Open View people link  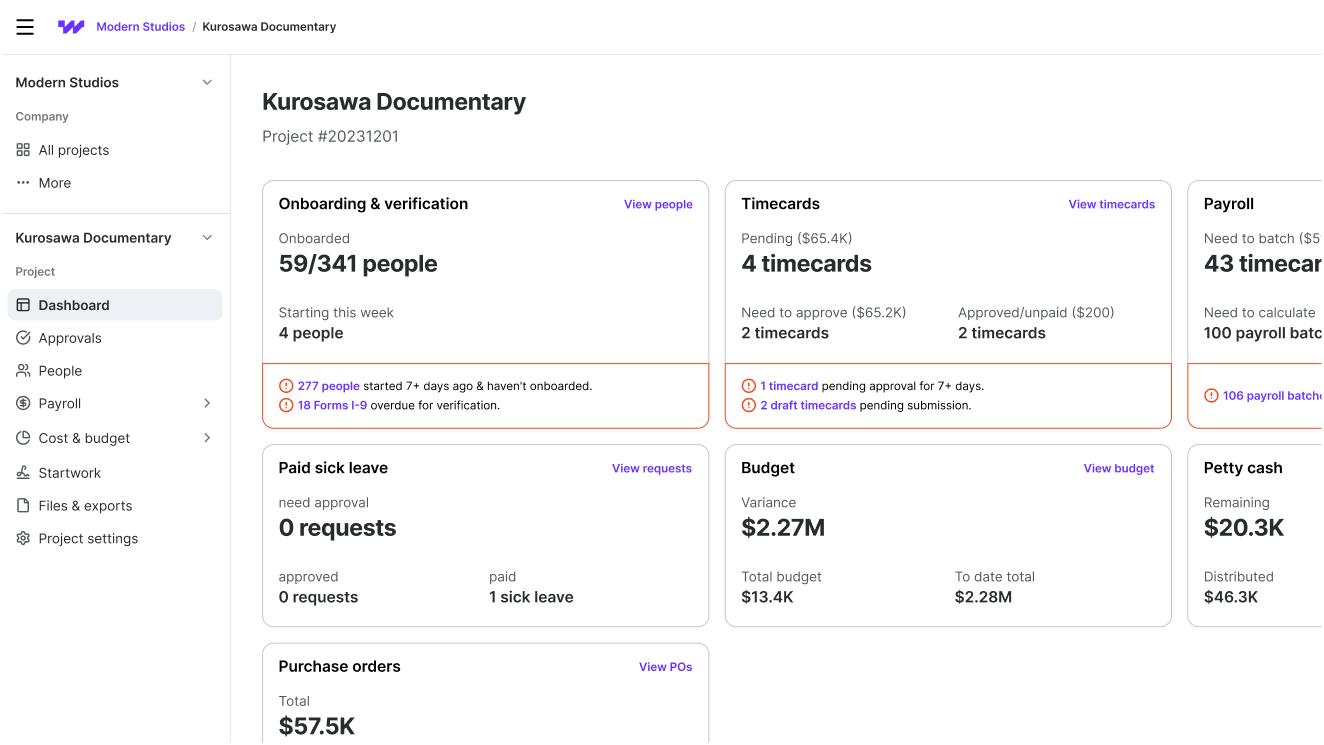(658, 204)
